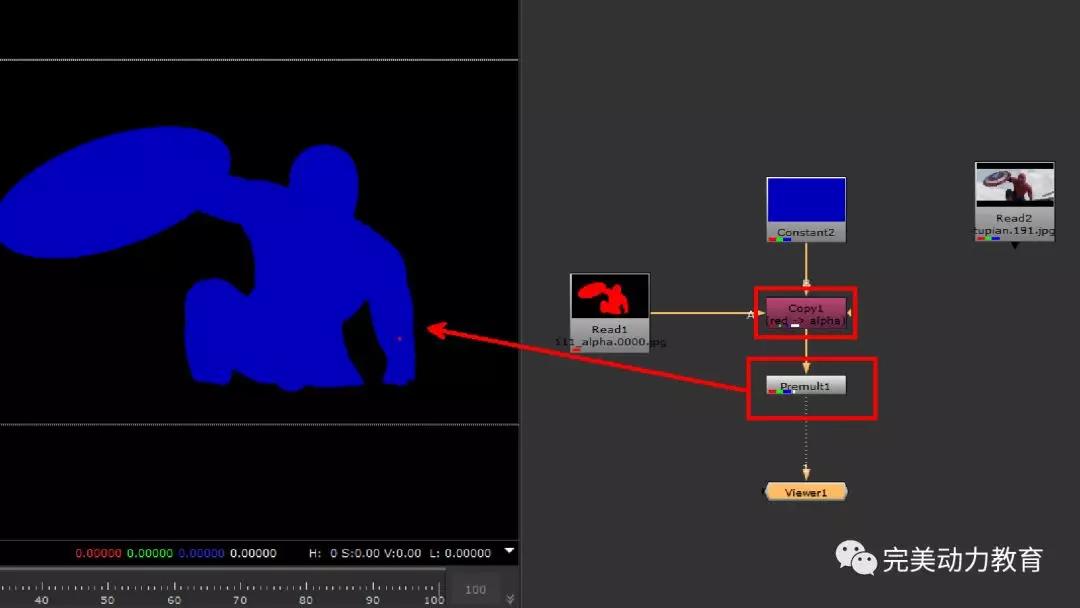The width and height of the screenshot is (1080, 608).
Task: Select the Constant2 node
Action: pyautogui.click(x=806, y=209)
